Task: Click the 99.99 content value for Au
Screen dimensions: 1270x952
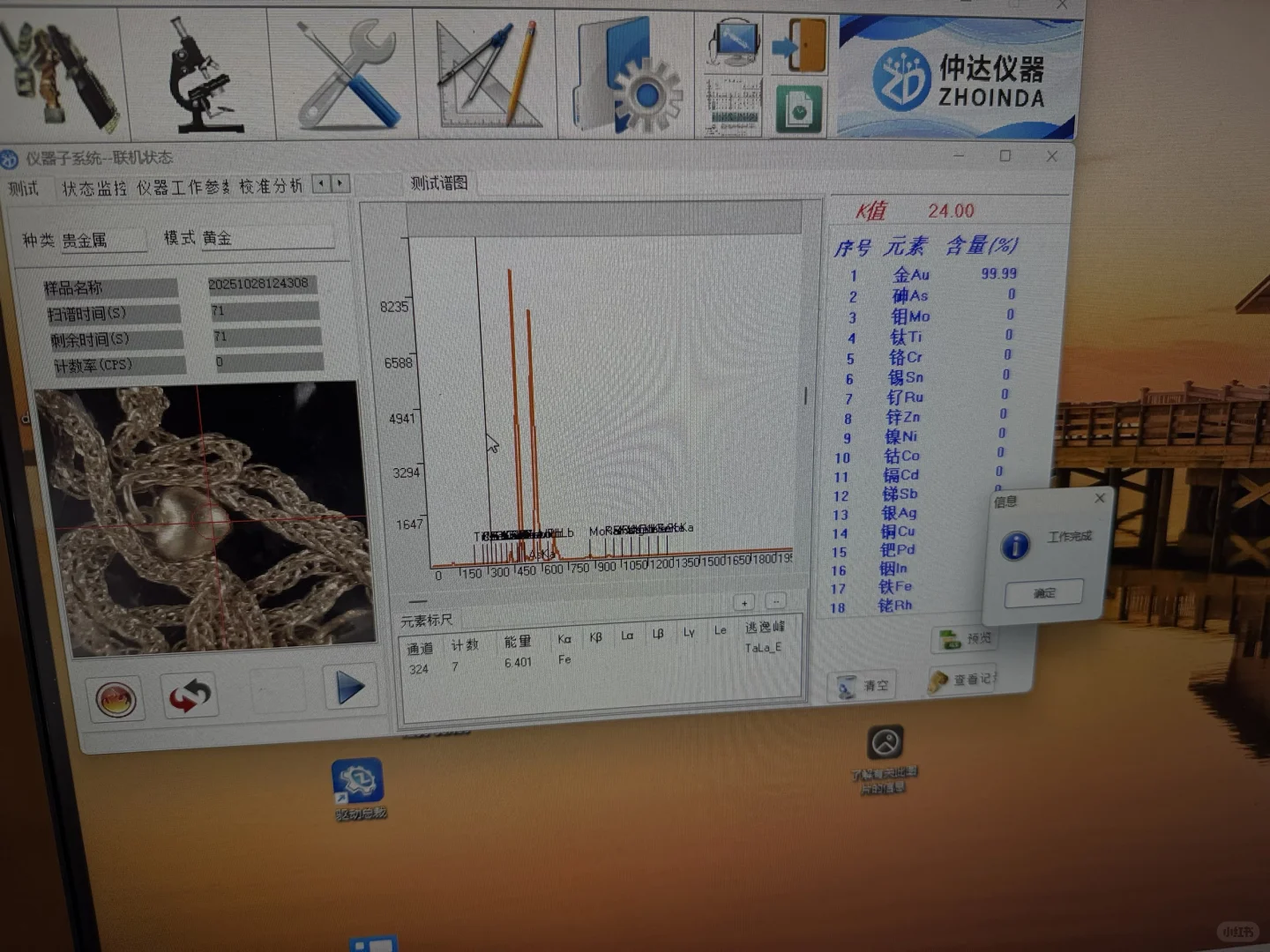Action: [999, 273]
